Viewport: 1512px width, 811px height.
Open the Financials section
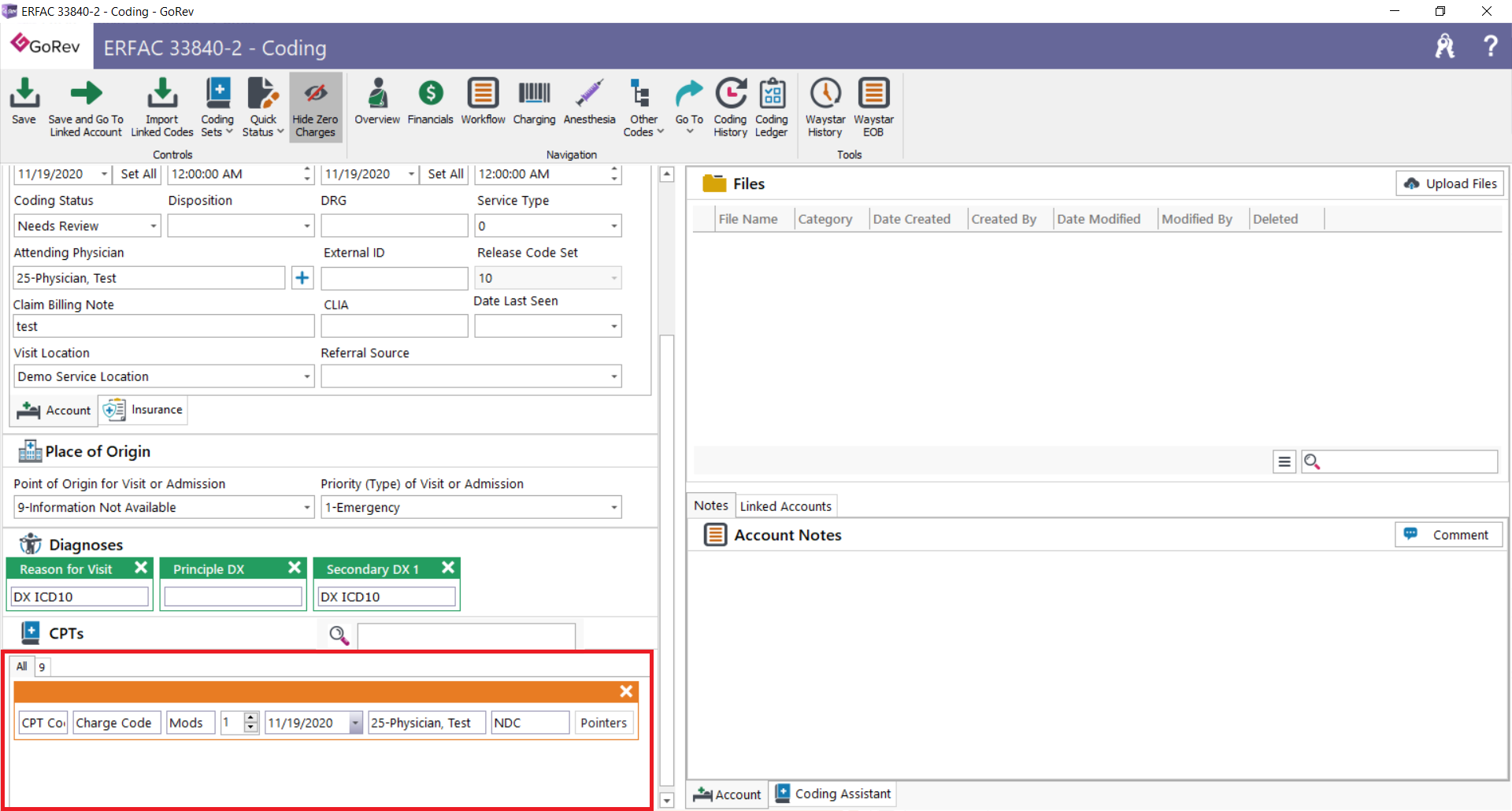coord(430,102)
